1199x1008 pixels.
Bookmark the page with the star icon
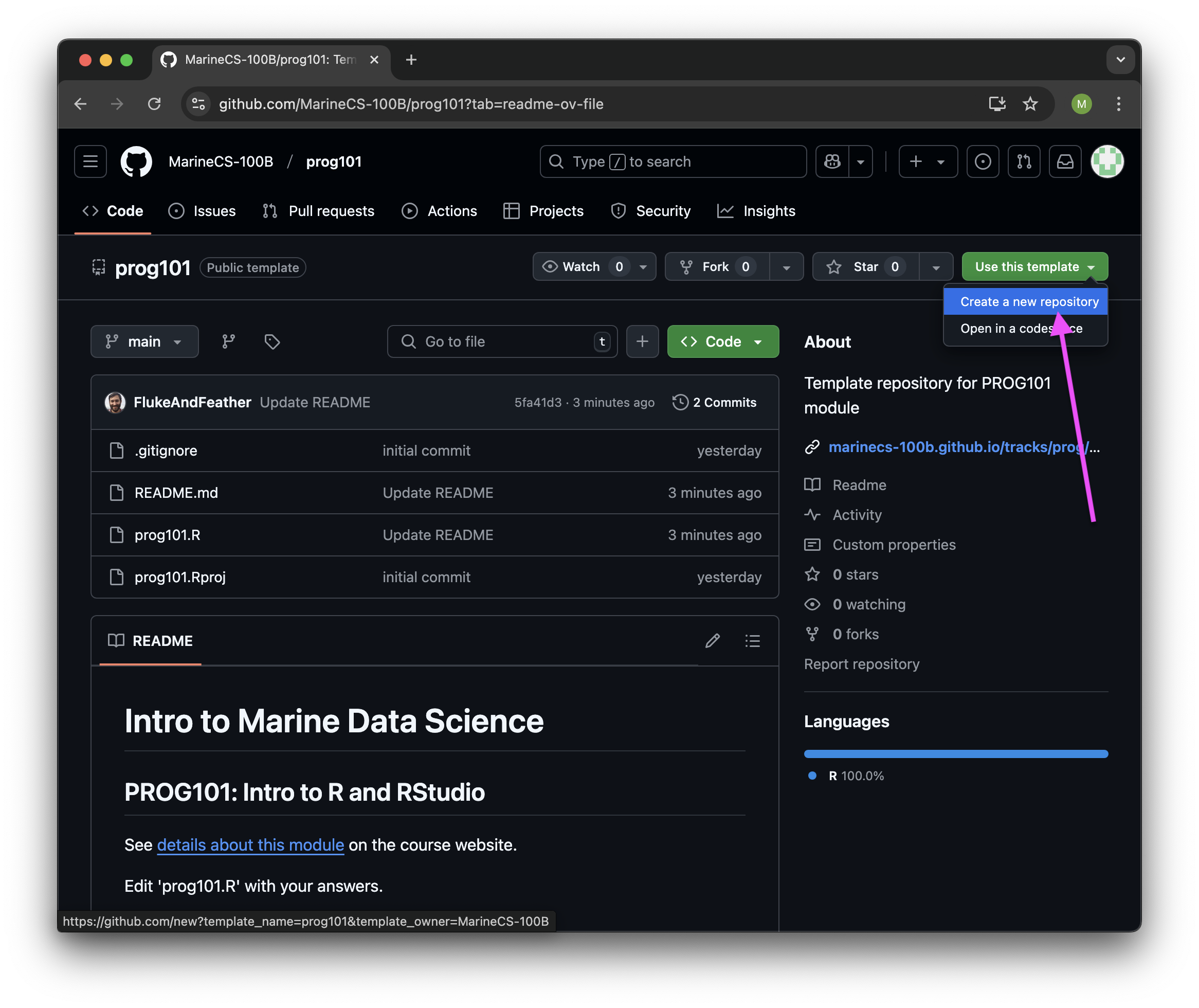coord(1030,104)
